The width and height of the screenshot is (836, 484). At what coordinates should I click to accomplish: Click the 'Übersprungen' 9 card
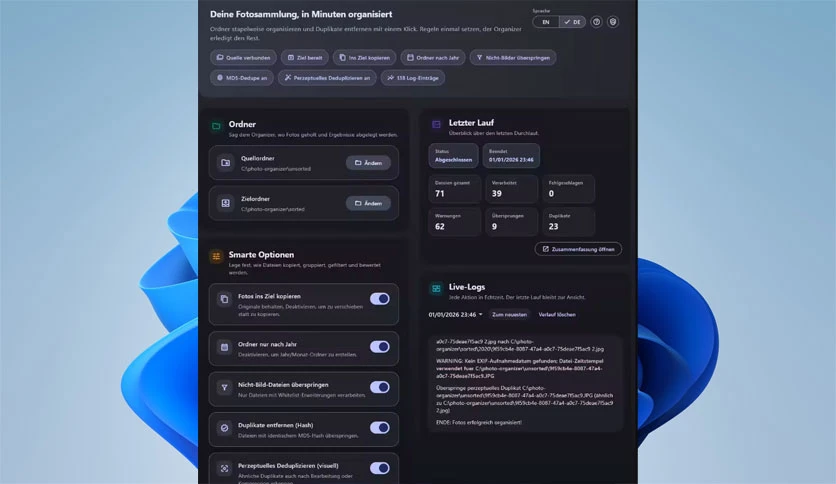(x=511, y=222)
